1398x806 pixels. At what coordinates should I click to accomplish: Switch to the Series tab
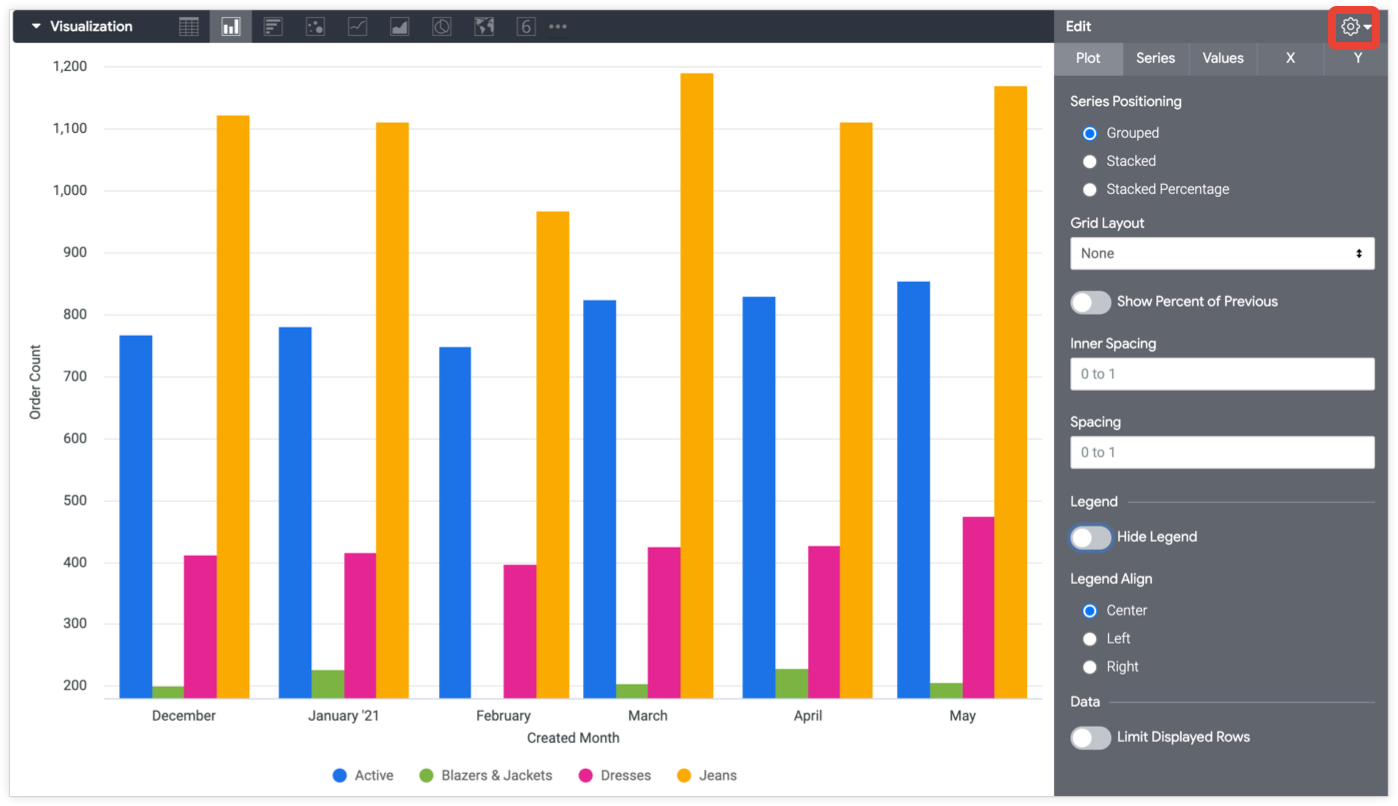(x=1155, y=59)
